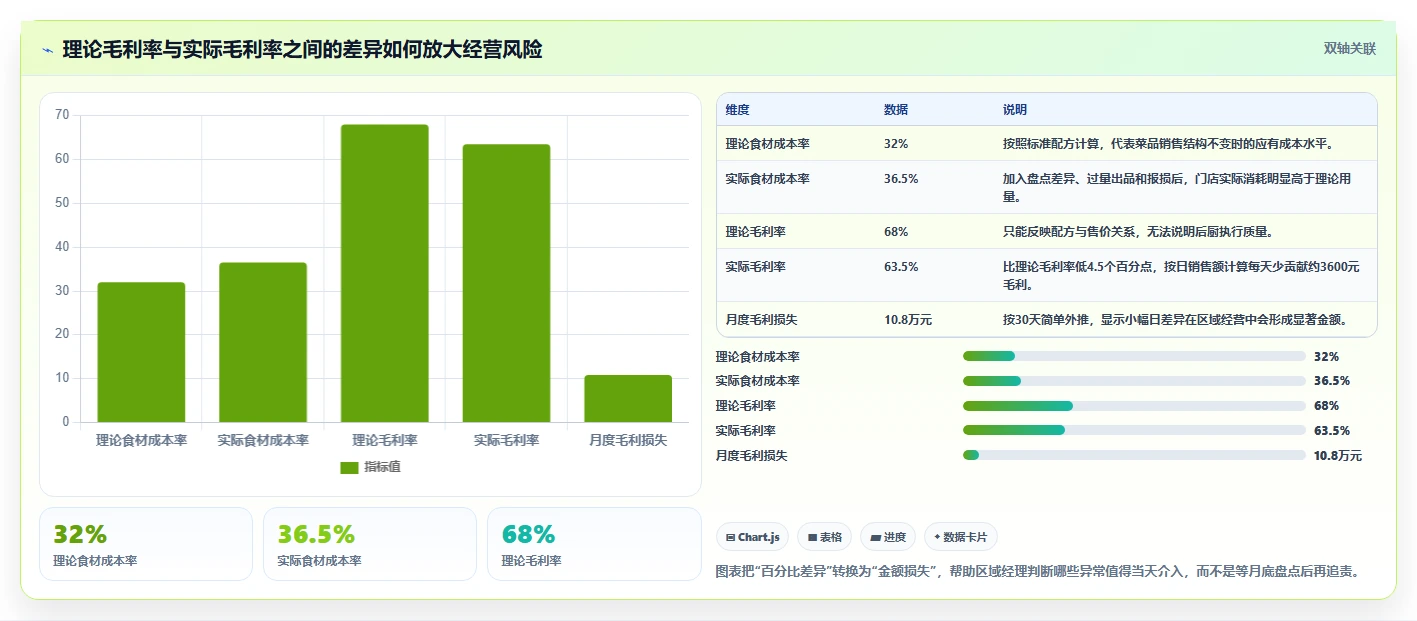Click the page title about 毛利率差异
Image resolution: width=1417 pixels, height=621 pixels.
click(x=302, y=50)
